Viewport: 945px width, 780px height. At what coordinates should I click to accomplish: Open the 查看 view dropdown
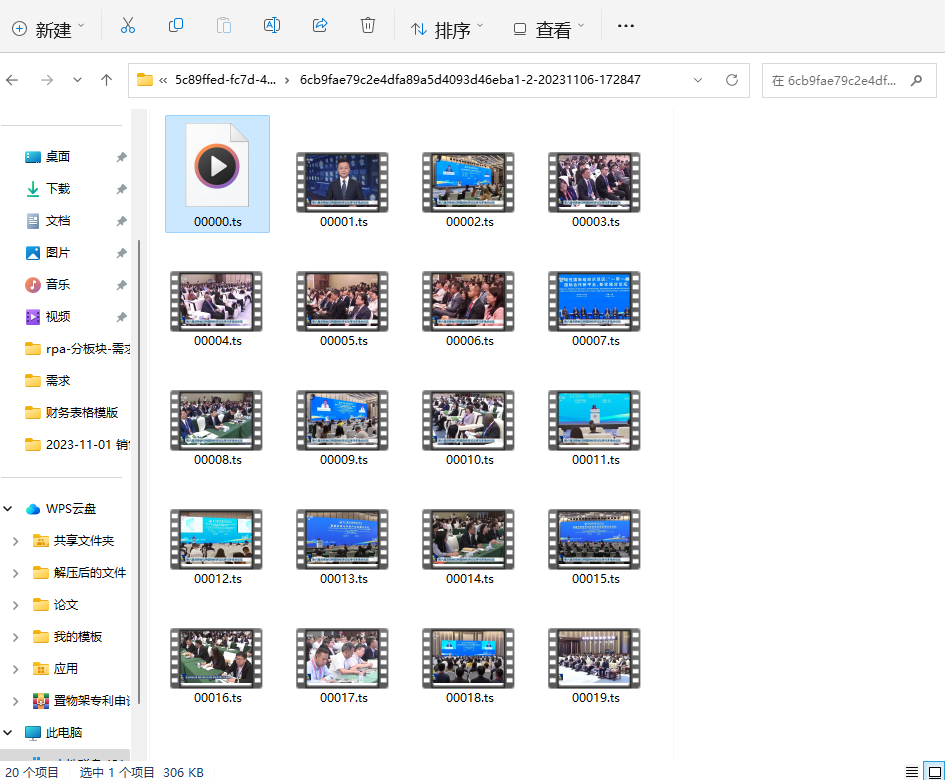tap(547, 29)
